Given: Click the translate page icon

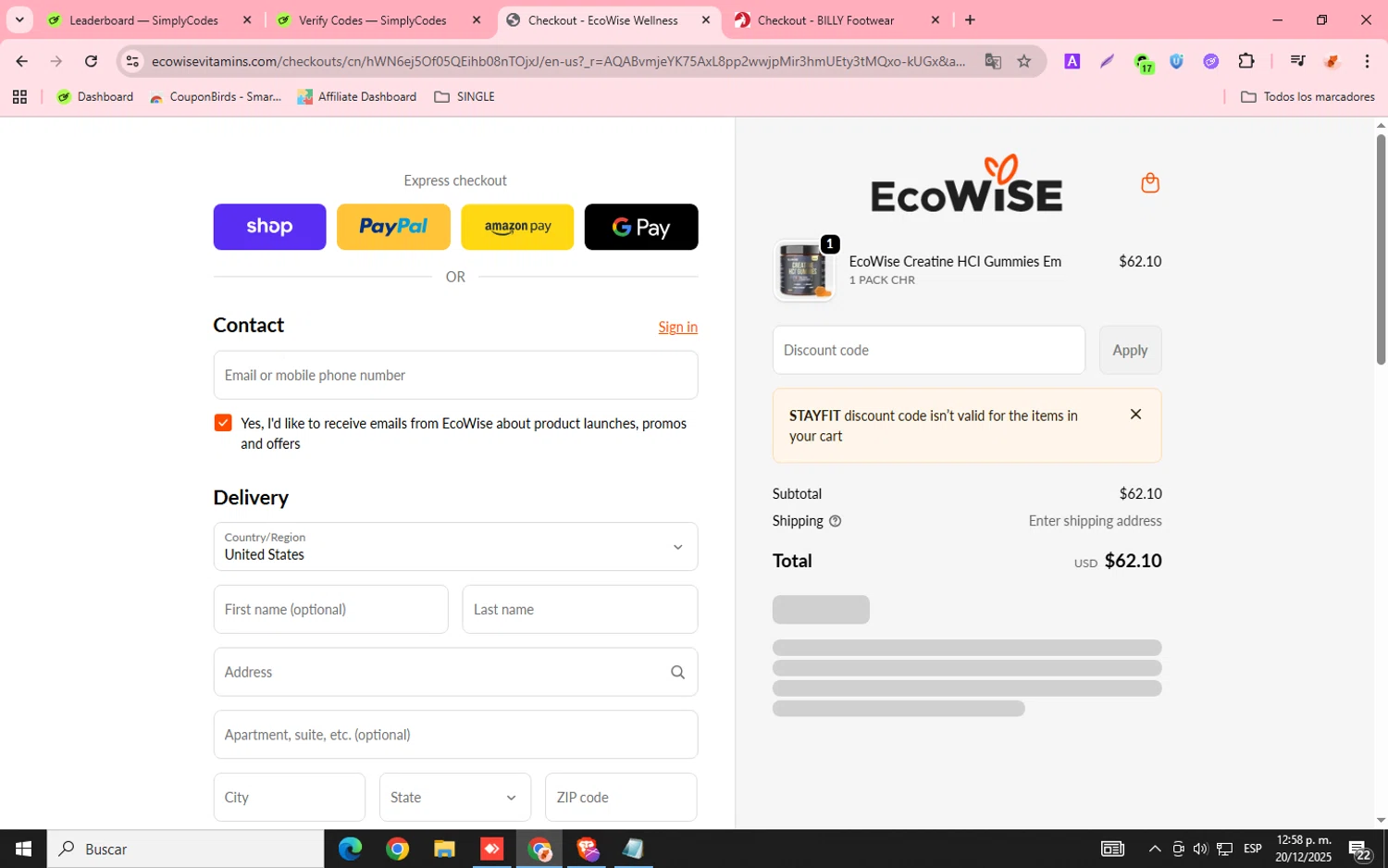Looking at the screenshot, I should pos(993,61).
